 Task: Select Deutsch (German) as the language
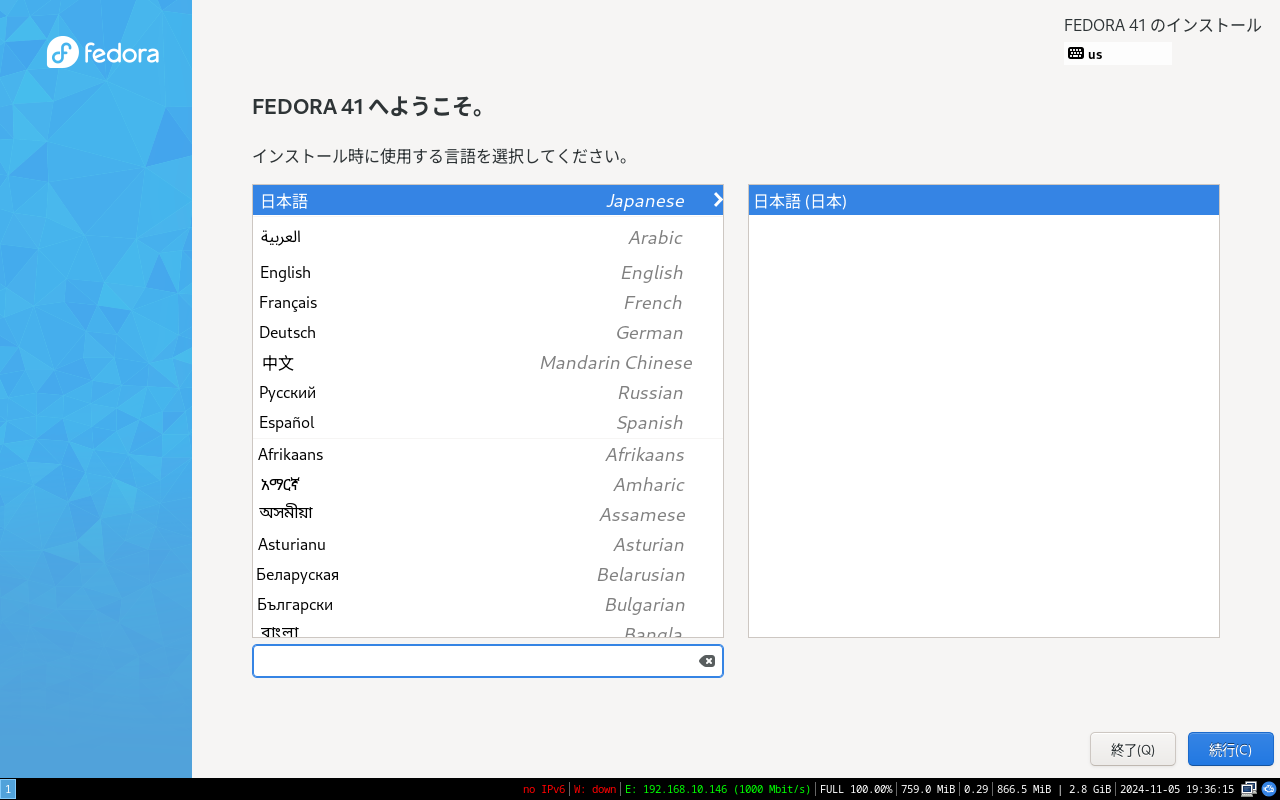pyautogui.click(x=488, y=332)
